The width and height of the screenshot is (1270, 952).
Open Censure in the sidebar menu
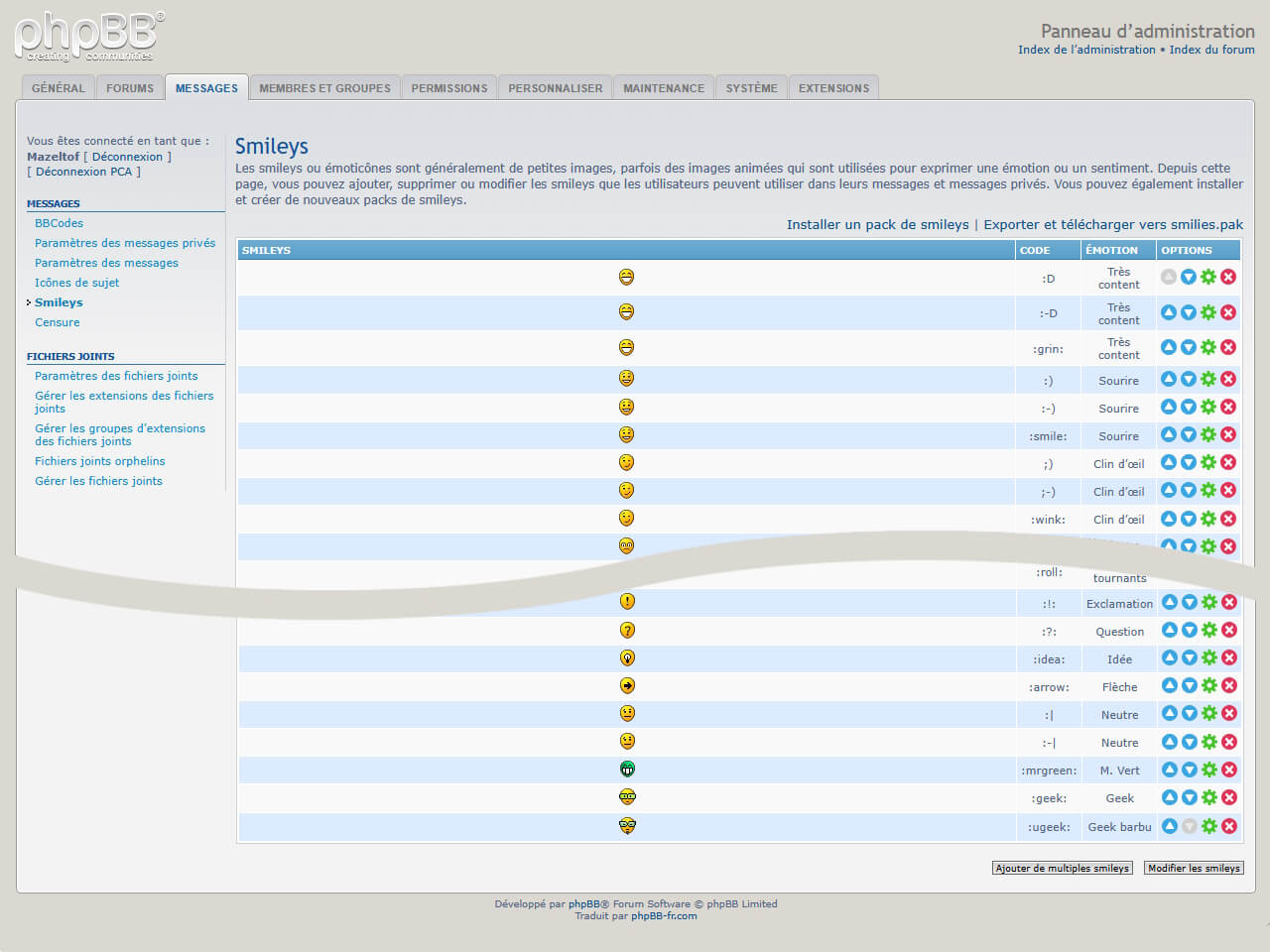[58, 322]
